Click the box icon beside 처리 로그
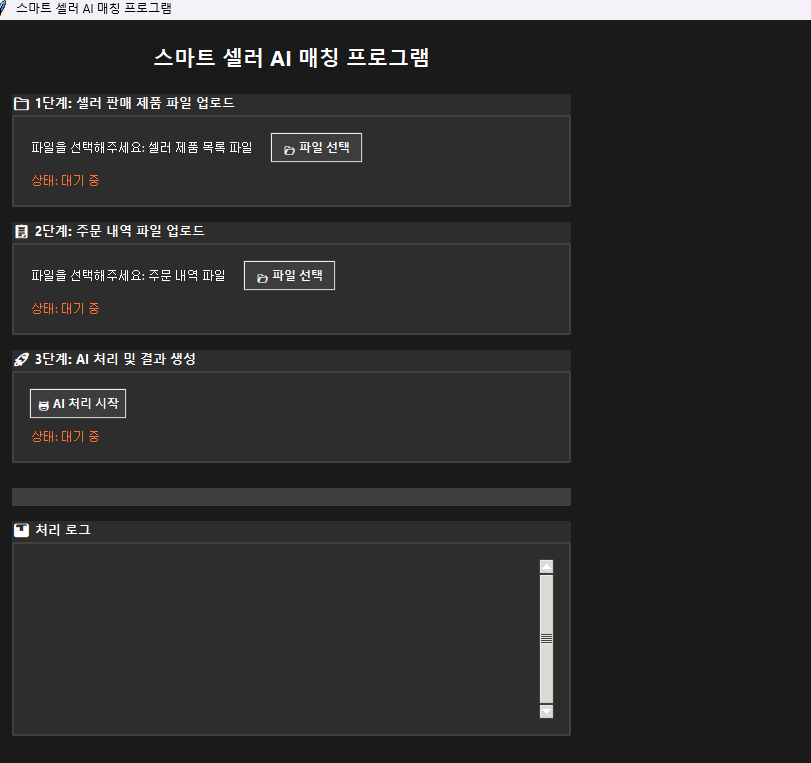This screenshot has height=763, width=811. click(21, 530)
